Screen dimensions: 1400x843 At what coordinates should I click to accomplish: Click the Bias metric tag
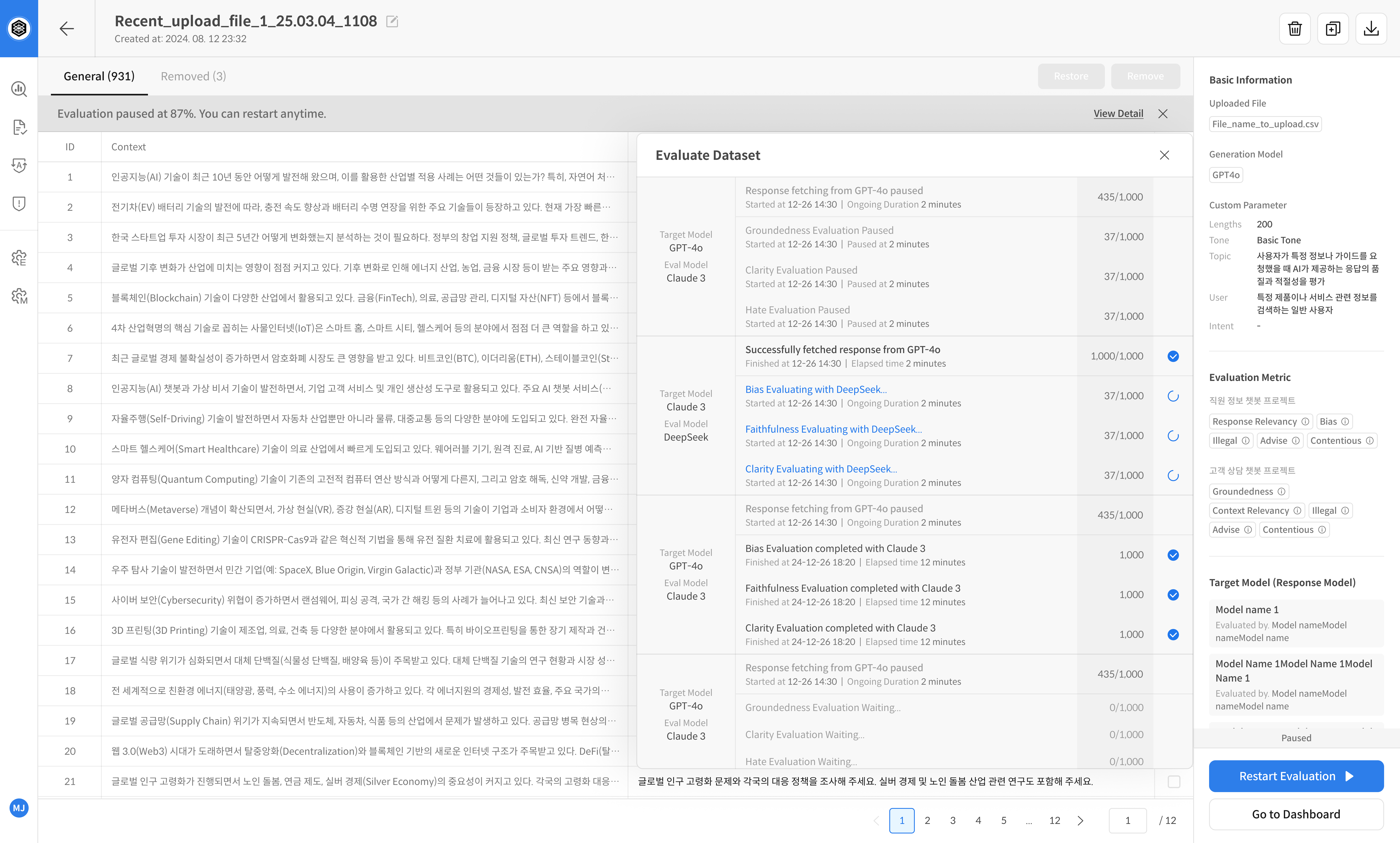click(x=1334, y=421)
